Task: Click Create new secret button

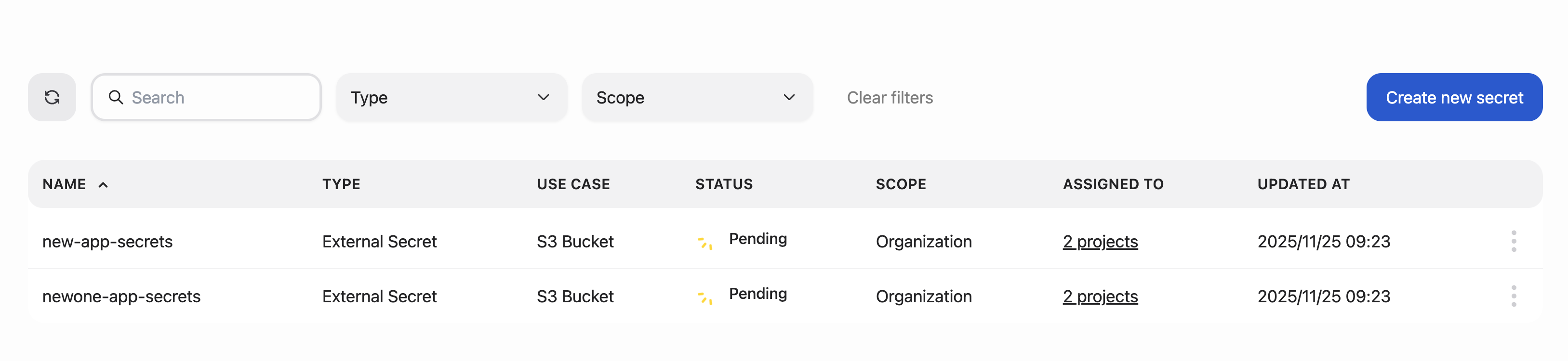Action: 1454,97
